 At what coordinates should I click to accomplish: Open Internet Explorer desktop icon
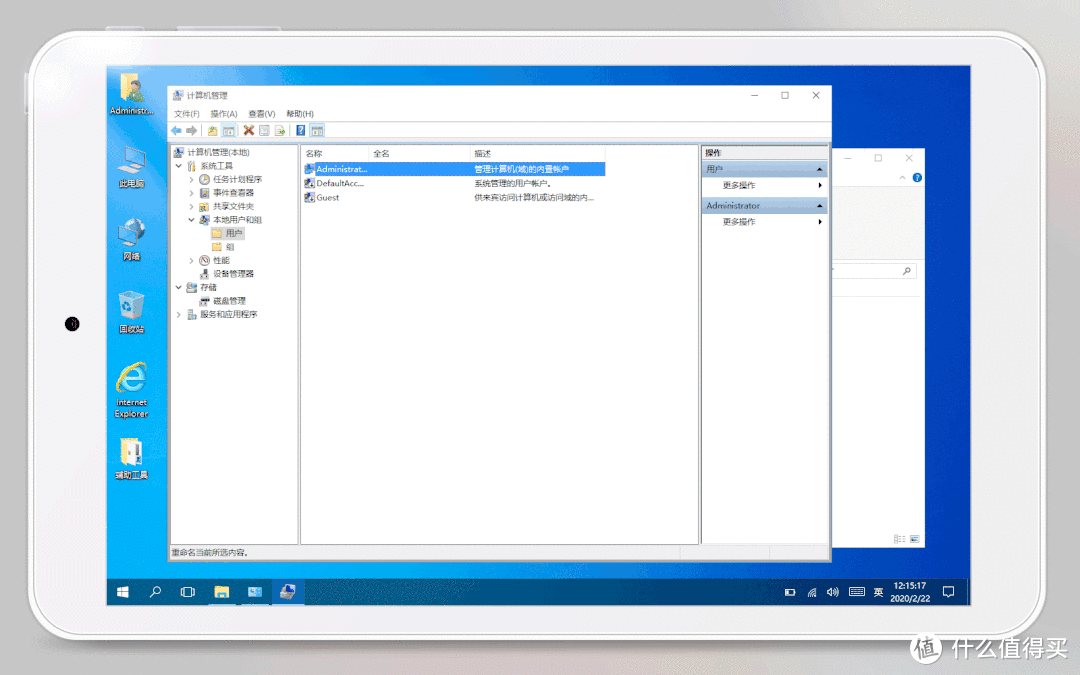pyautogui.click(x=131, y=386)
